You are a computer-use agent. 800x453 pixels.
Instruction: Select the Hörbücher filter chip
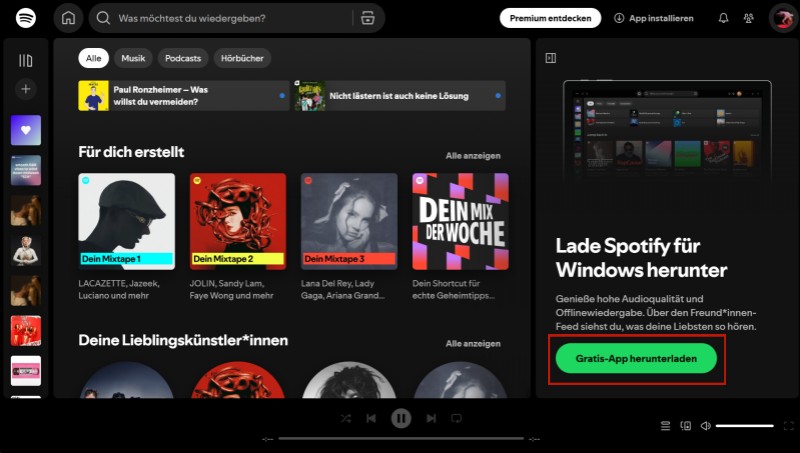click(x=242, y=58)
